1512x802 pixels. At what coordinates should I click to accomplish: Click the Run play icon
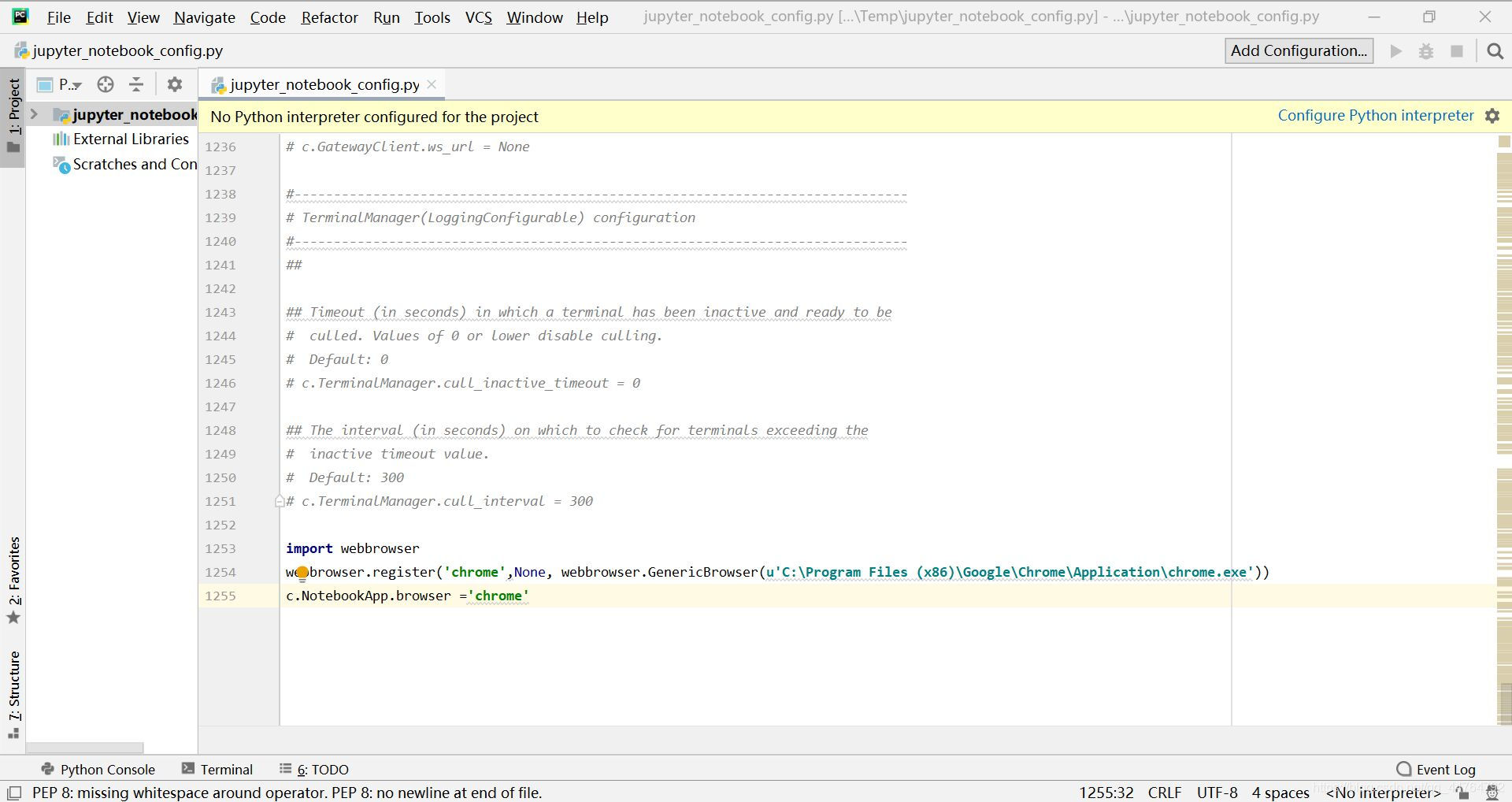1395,51
